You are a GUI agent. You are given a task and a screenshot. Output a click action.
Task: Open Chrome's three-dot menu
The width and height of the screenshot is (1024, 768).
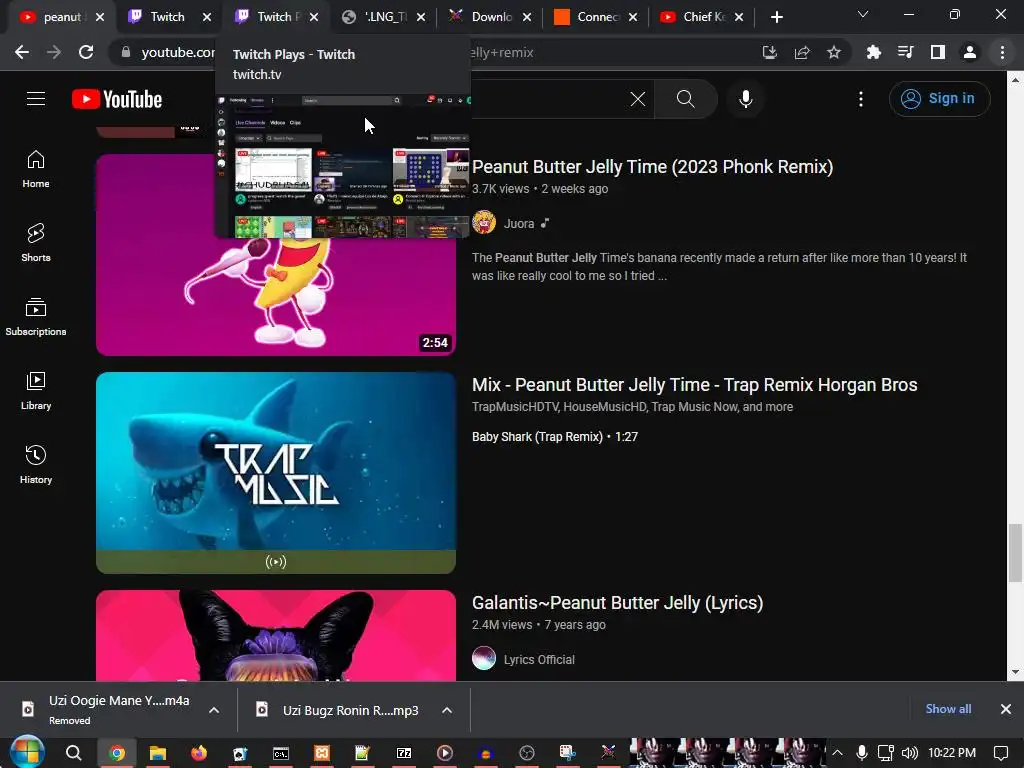pyautogui.click(x=1002, y=52)
